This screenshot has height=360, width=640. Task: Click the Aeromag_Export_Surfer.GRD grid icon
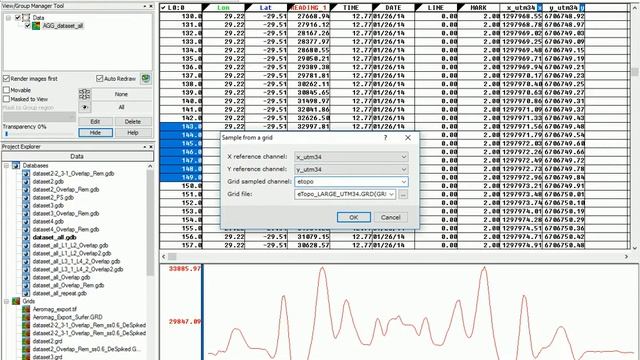26,317
